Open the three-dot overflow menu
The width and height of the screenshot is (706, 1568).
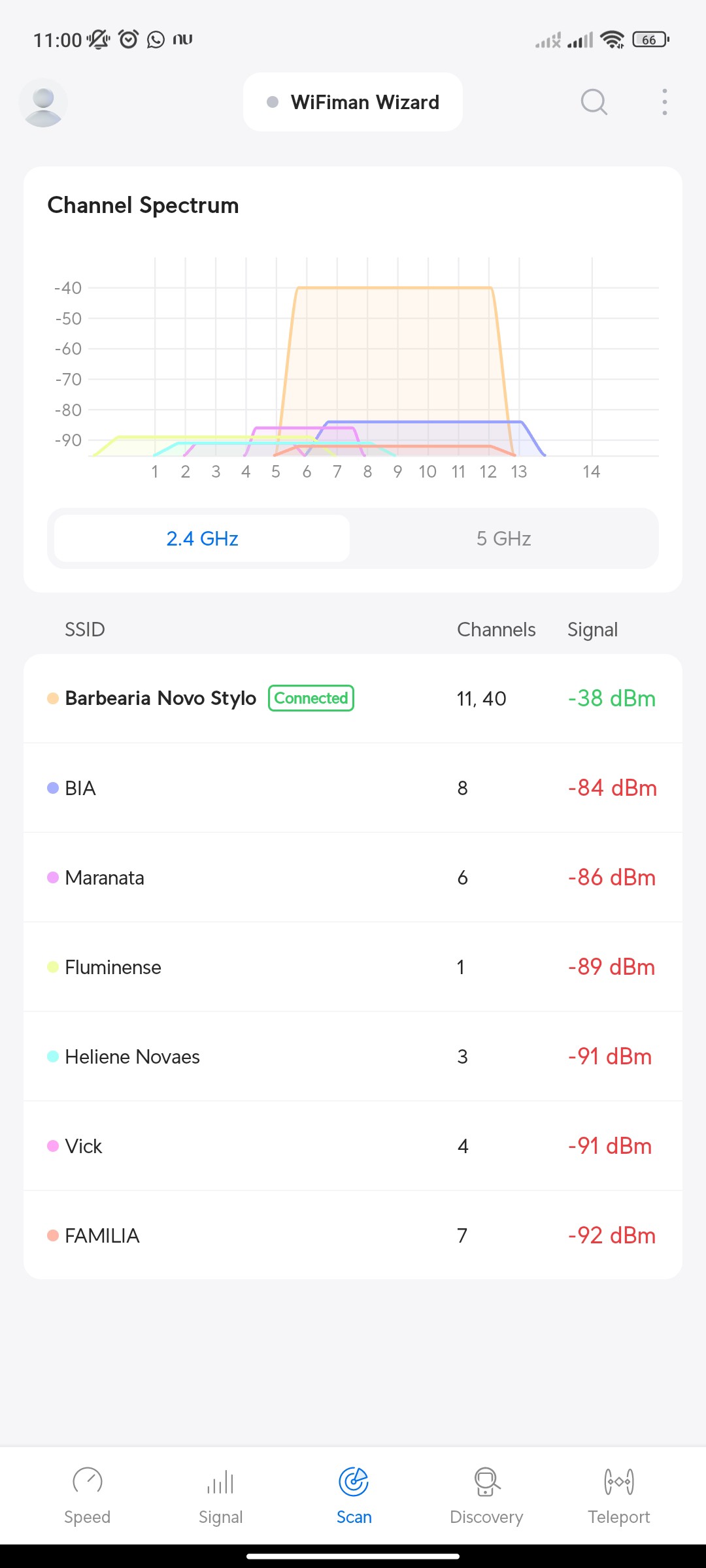664,102
